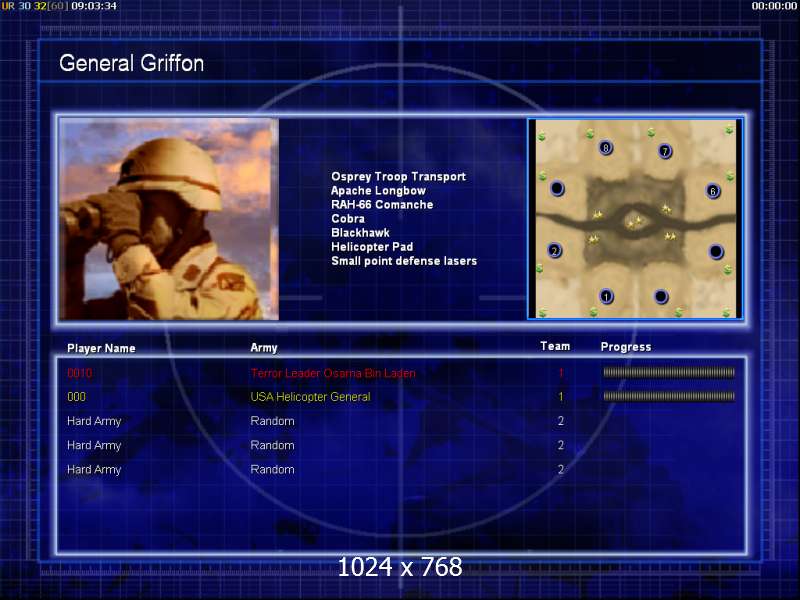Click the empty start marker beside marker 1

point(661,296)
